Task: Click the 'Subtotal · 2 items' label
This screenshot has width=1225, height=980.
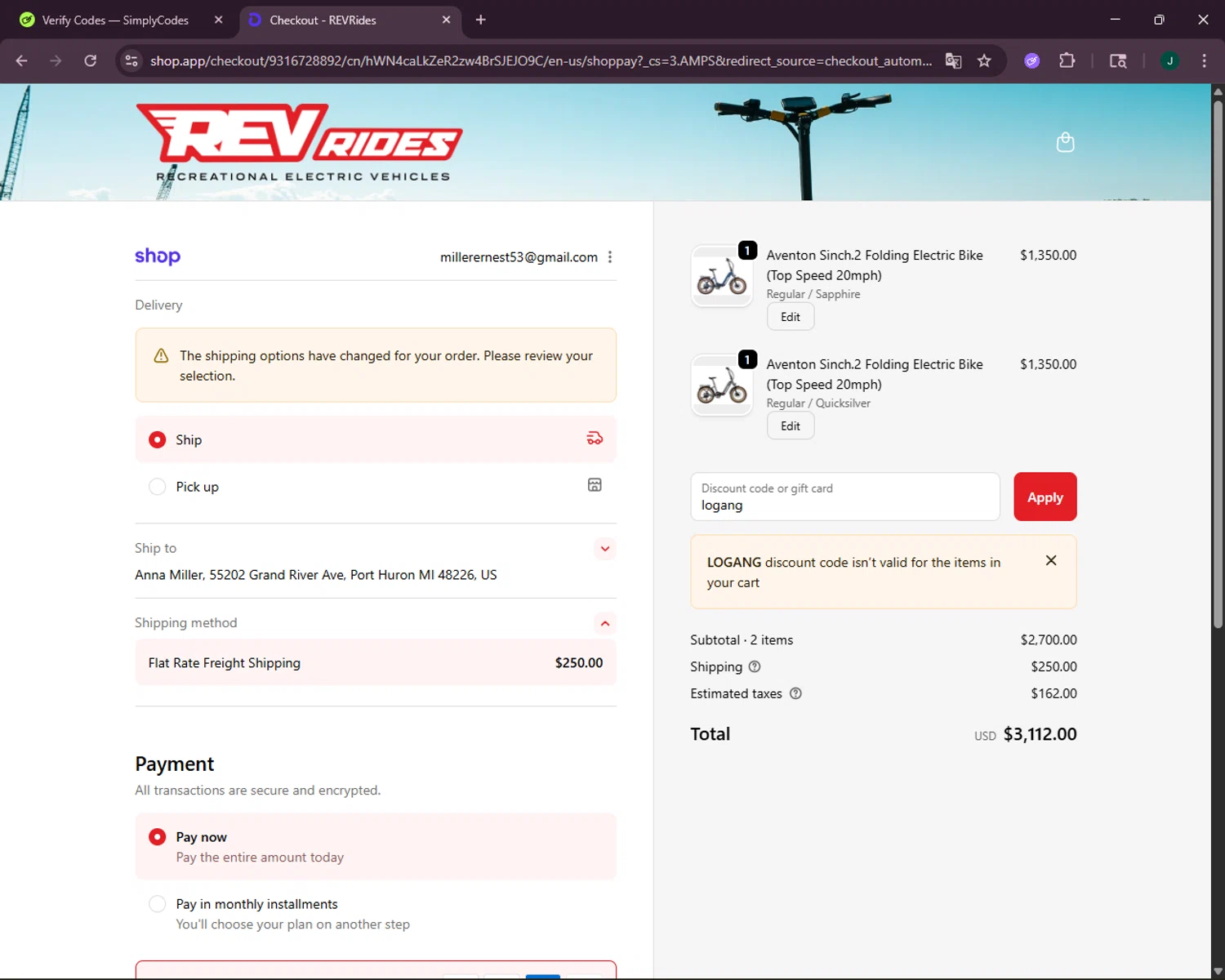Action: (x=742, y=639)
